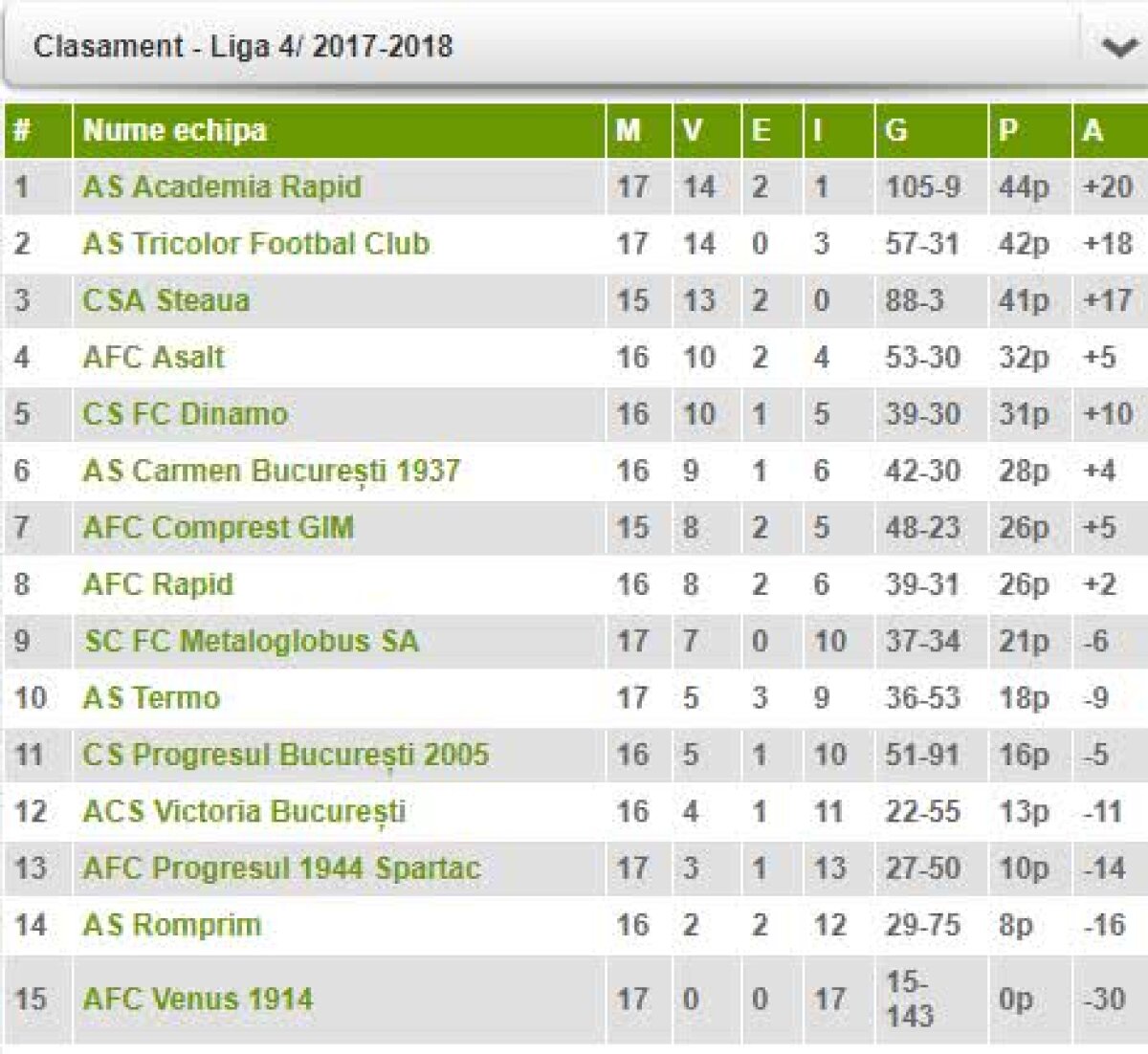The image size is (1148, 1054).
Task: Click AS Romprim team link
Action: point(172,925)
